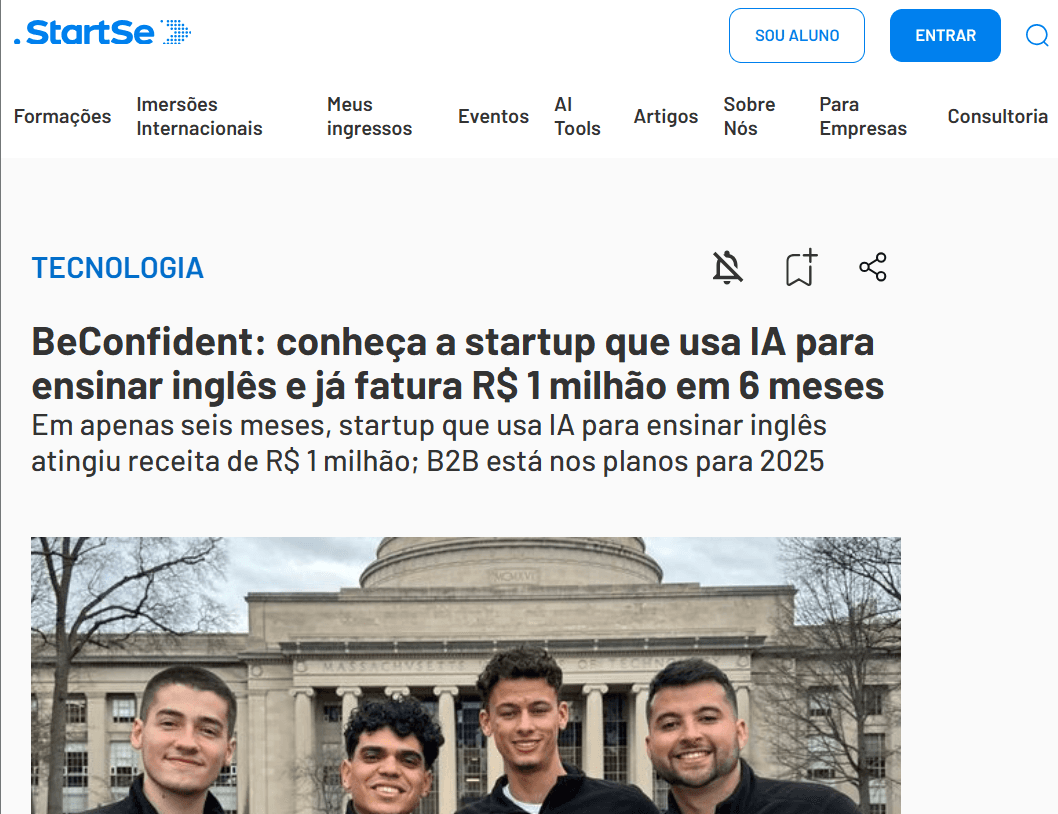
Task: Click the SOU ALUNO button
Action: [797, 36]
